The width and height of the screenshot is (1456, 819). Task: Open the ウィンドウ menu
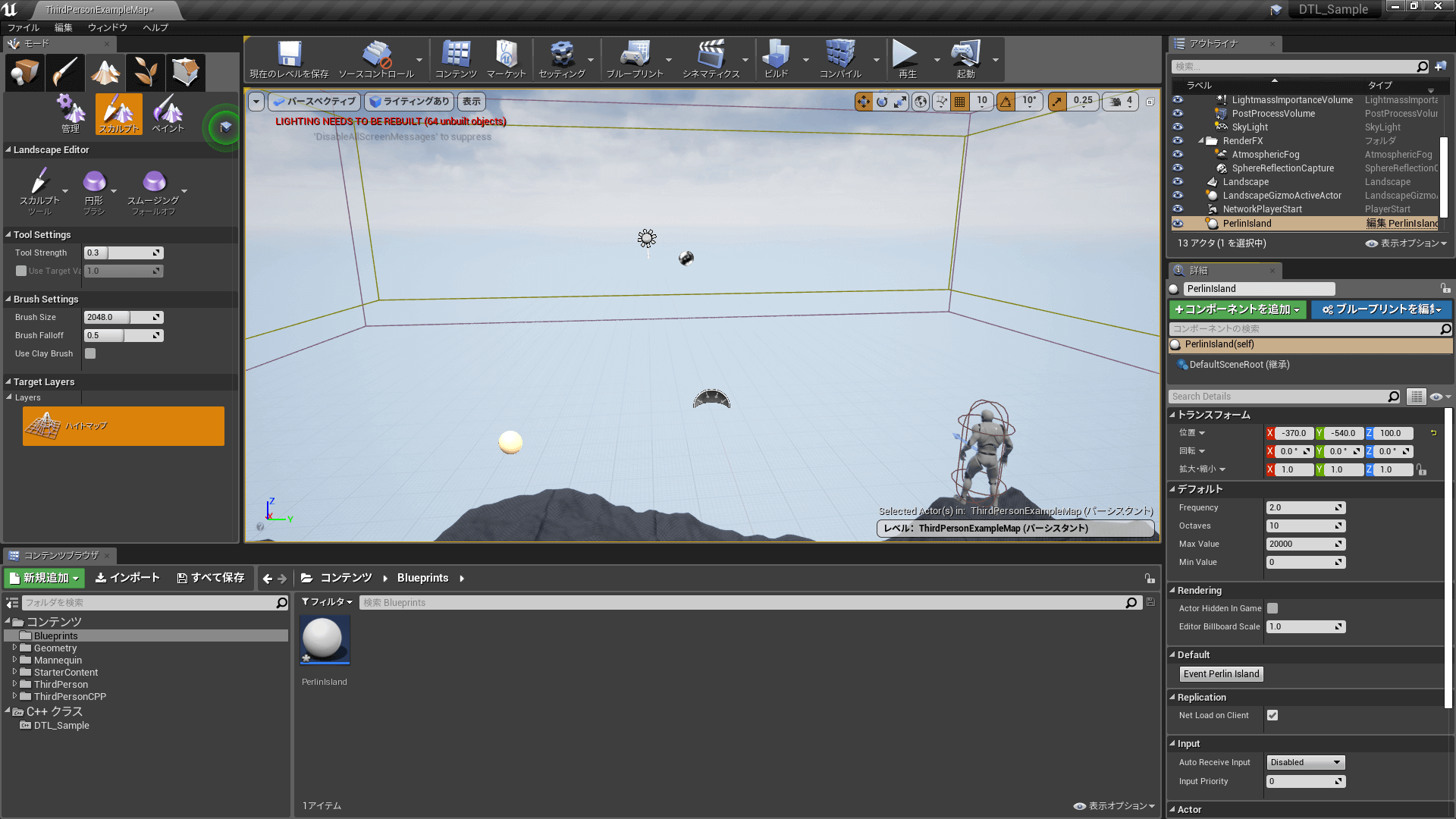(107, 27)
